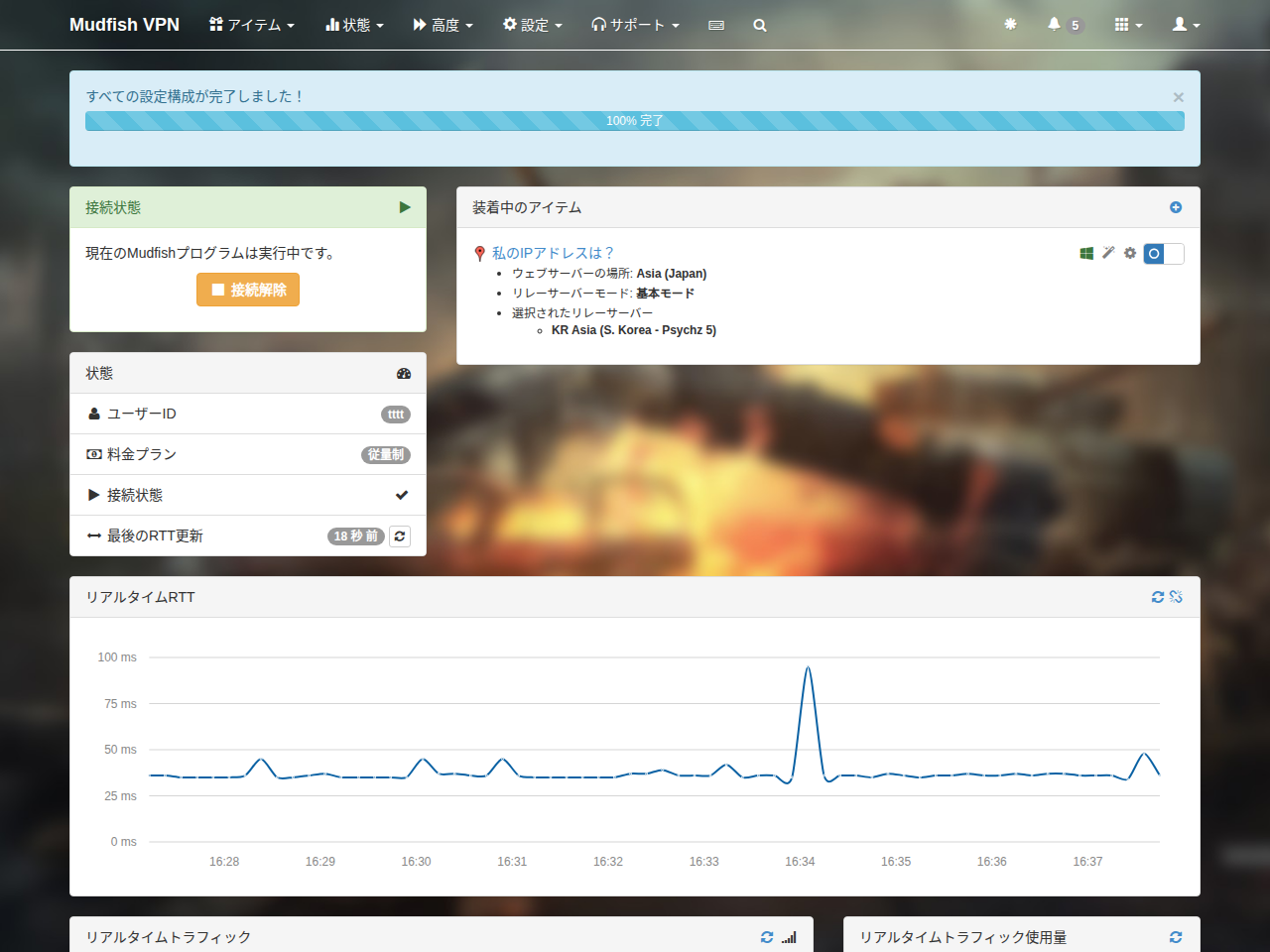Open the keyboard icon in navbar
This screenshot has width=1270, height=952.
(716, 25)
